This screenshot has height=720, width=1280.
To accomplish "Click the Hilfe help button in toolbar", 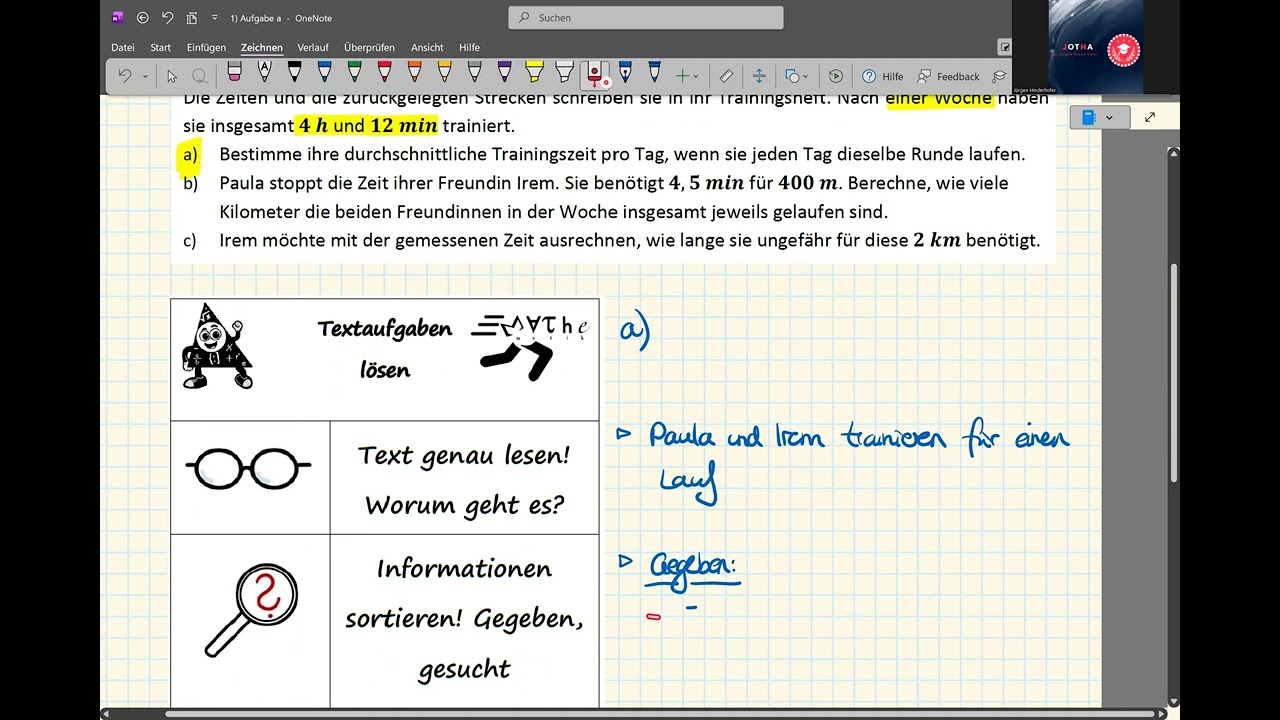I will [883, 76].
